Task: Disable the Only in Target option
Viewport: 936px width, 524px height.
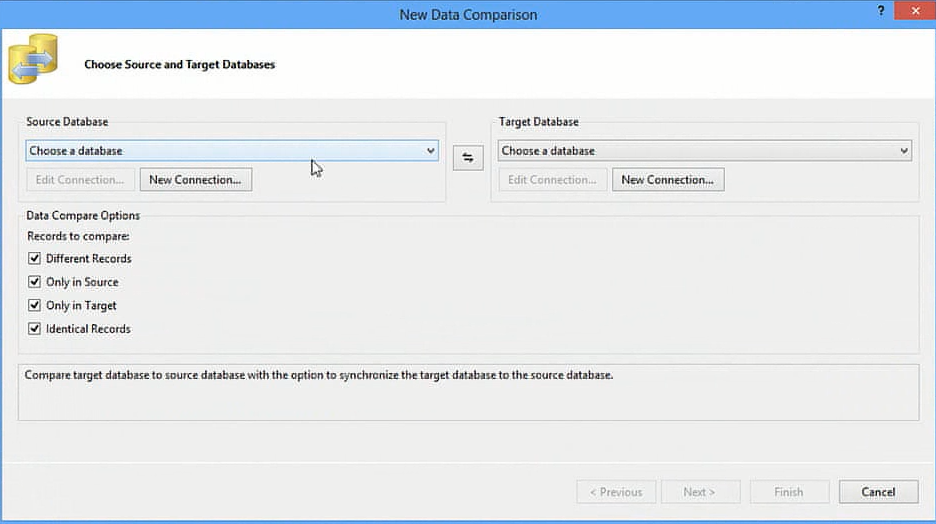Action: [34, 305]
